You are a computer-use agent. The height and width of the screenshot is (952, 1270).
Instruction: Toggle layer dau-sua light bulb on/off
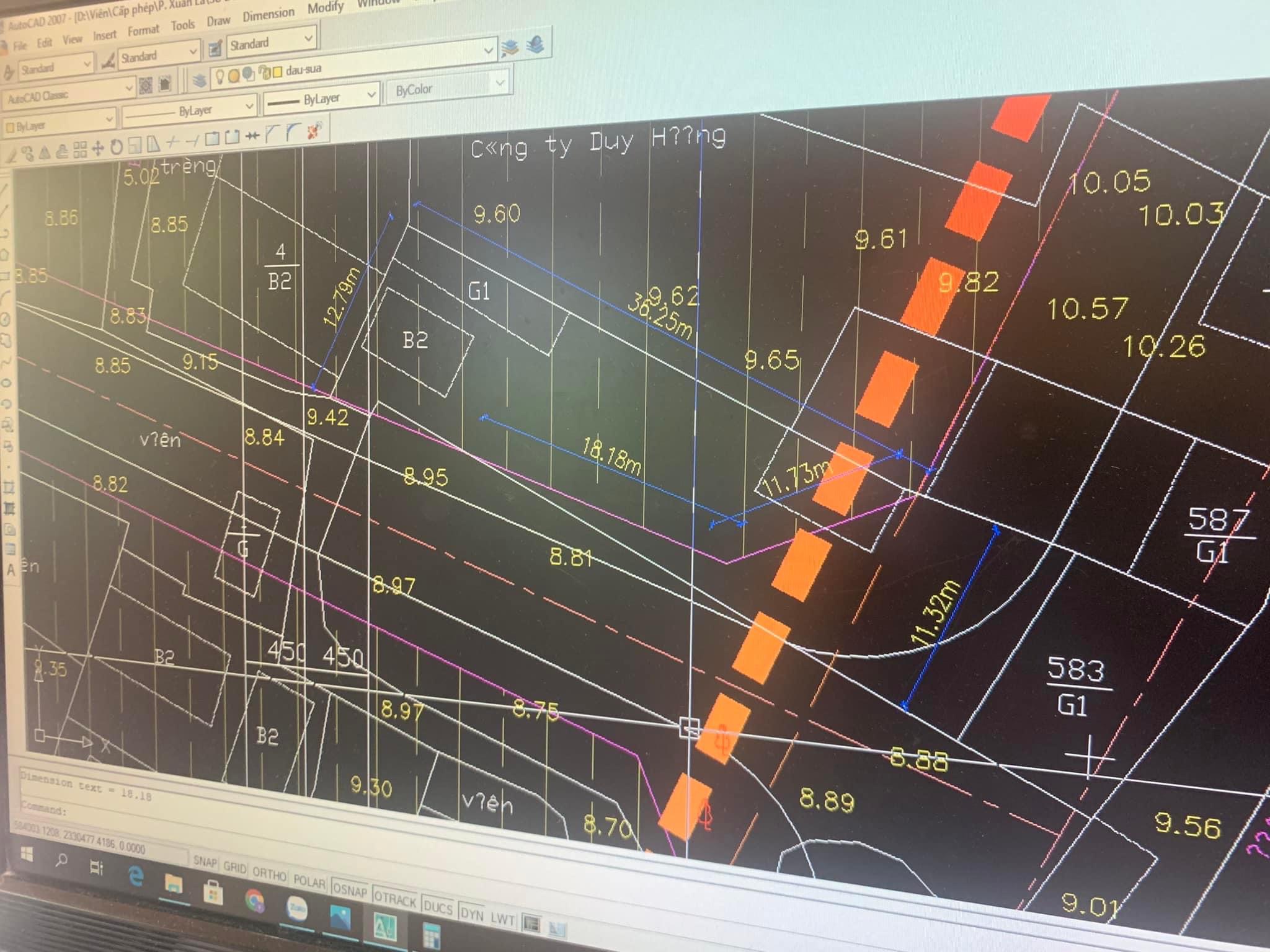pos(220,76)
